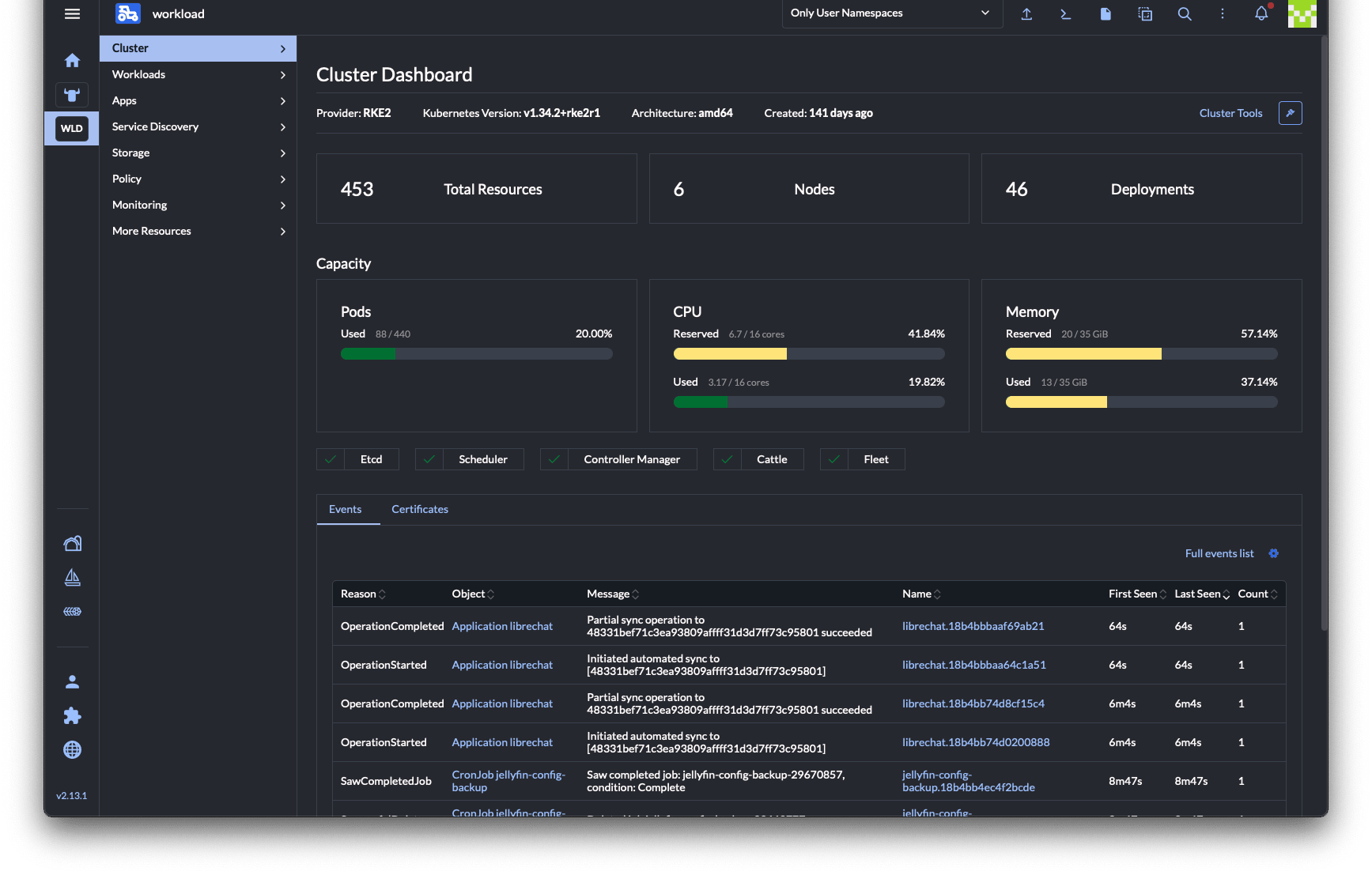Click the Etcd status check icon
The width and height of the screenshot is (1372, 875).
pos(331,459)
